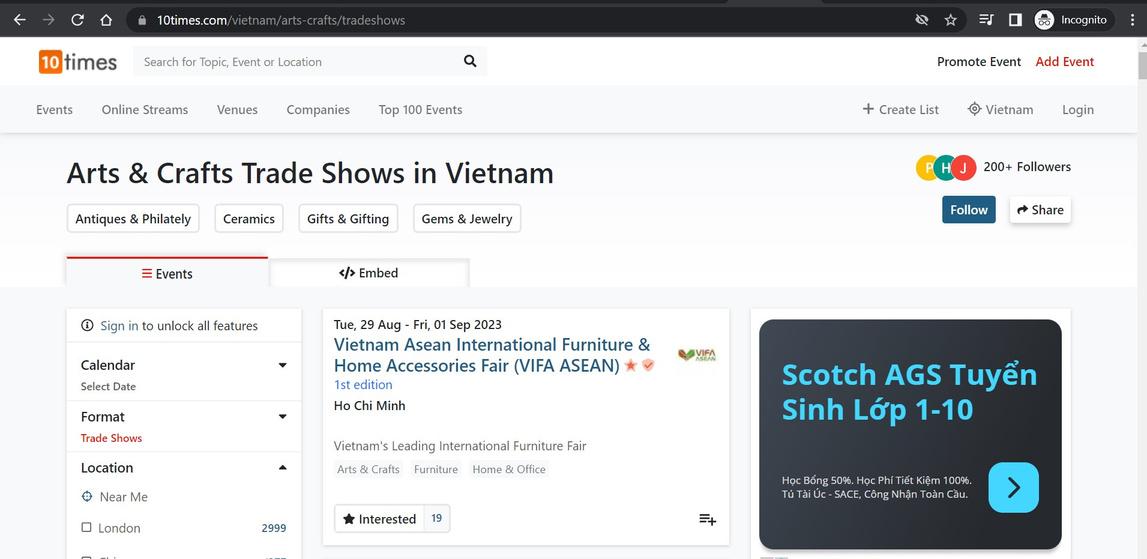Click the 10times logo
This screenshot has width=1147, height=559.
click(x=78, y=61)
